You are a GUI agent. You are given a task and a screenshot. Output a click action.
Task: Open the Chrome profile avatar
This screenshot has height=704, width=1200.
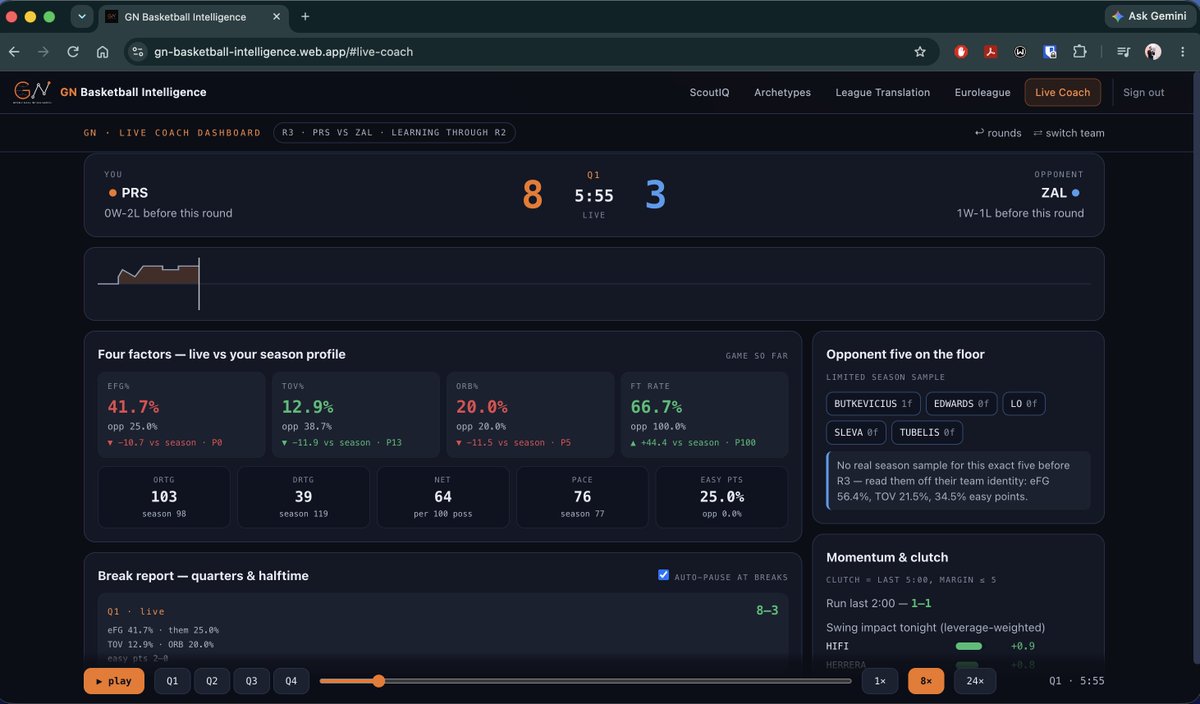tap(1153, 52)
